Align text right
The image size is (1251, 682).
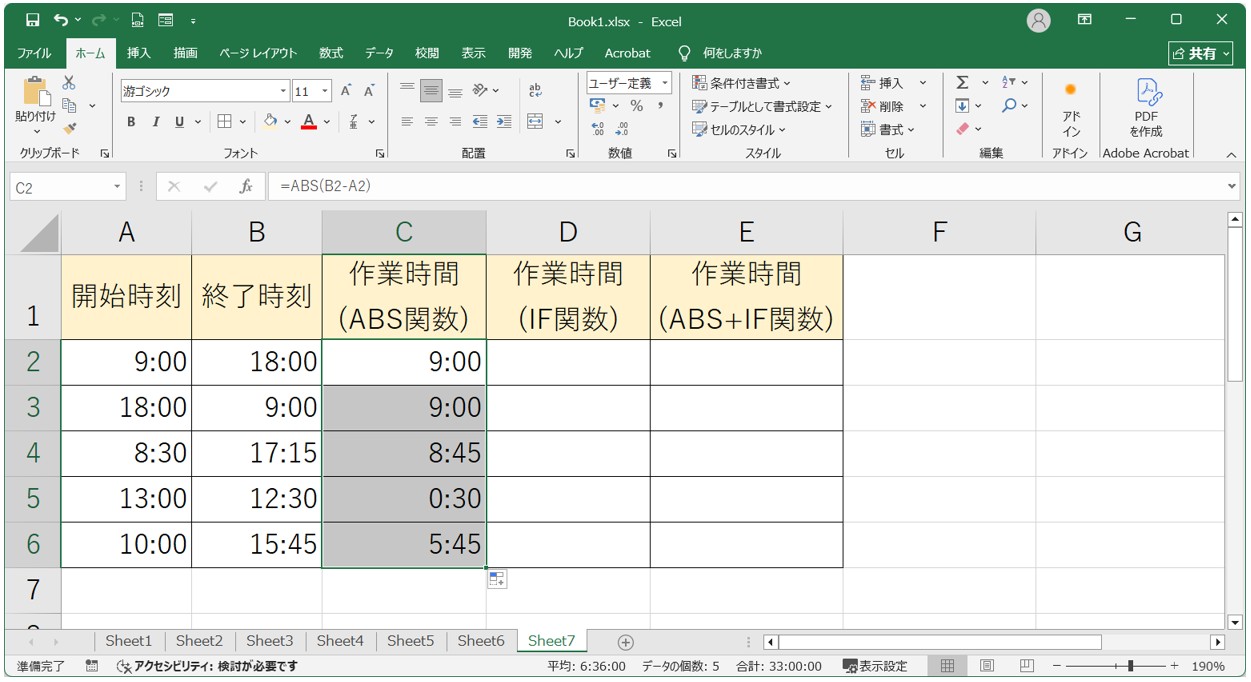point(455,122)
